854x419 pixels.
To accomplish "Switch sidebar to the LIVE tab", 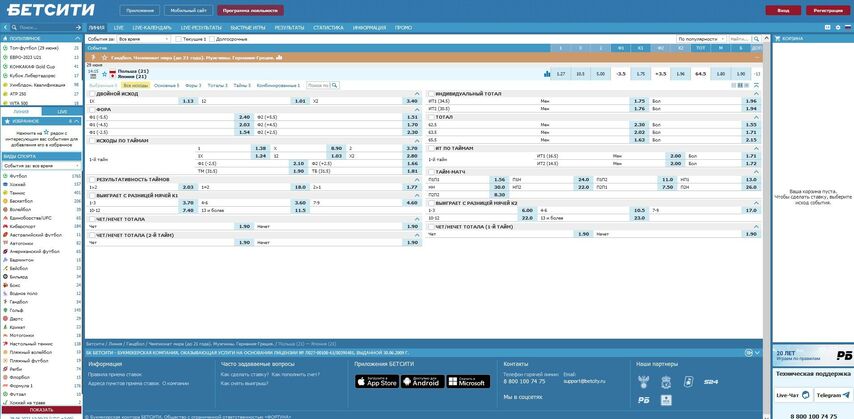I will click(62, 111).
